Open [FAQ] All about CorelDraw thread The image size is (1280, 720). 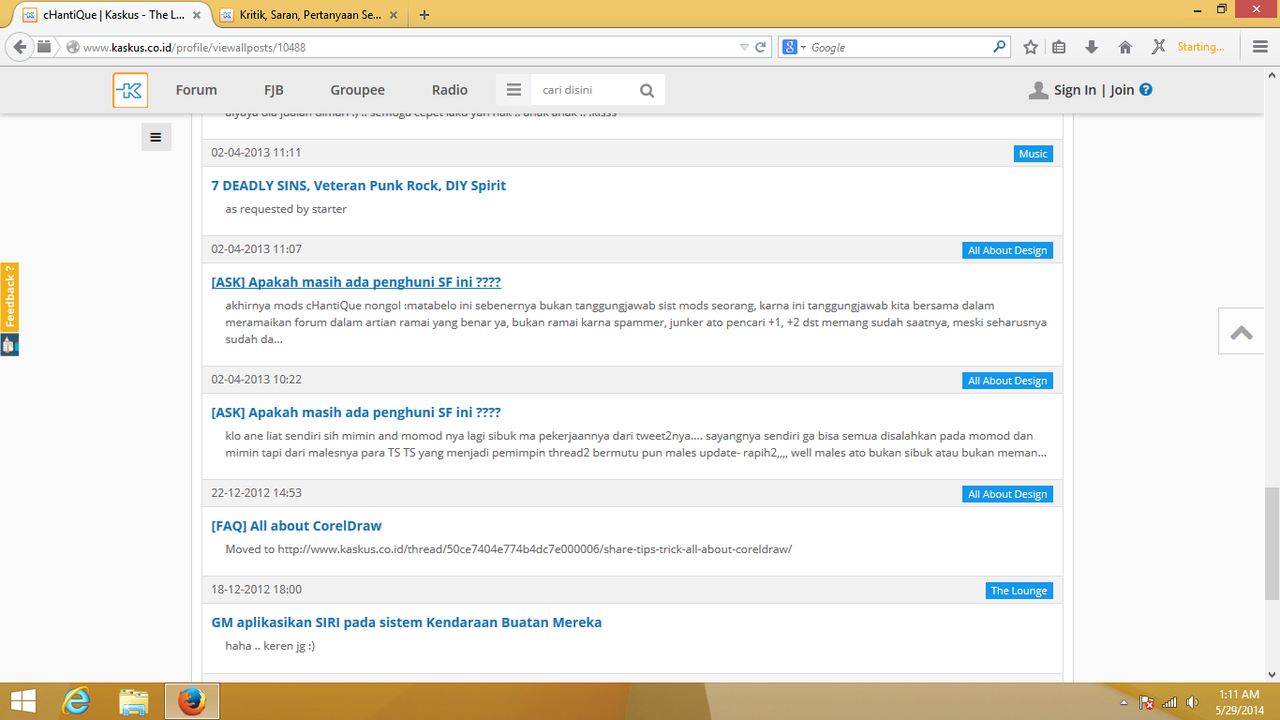coord(296,526)
